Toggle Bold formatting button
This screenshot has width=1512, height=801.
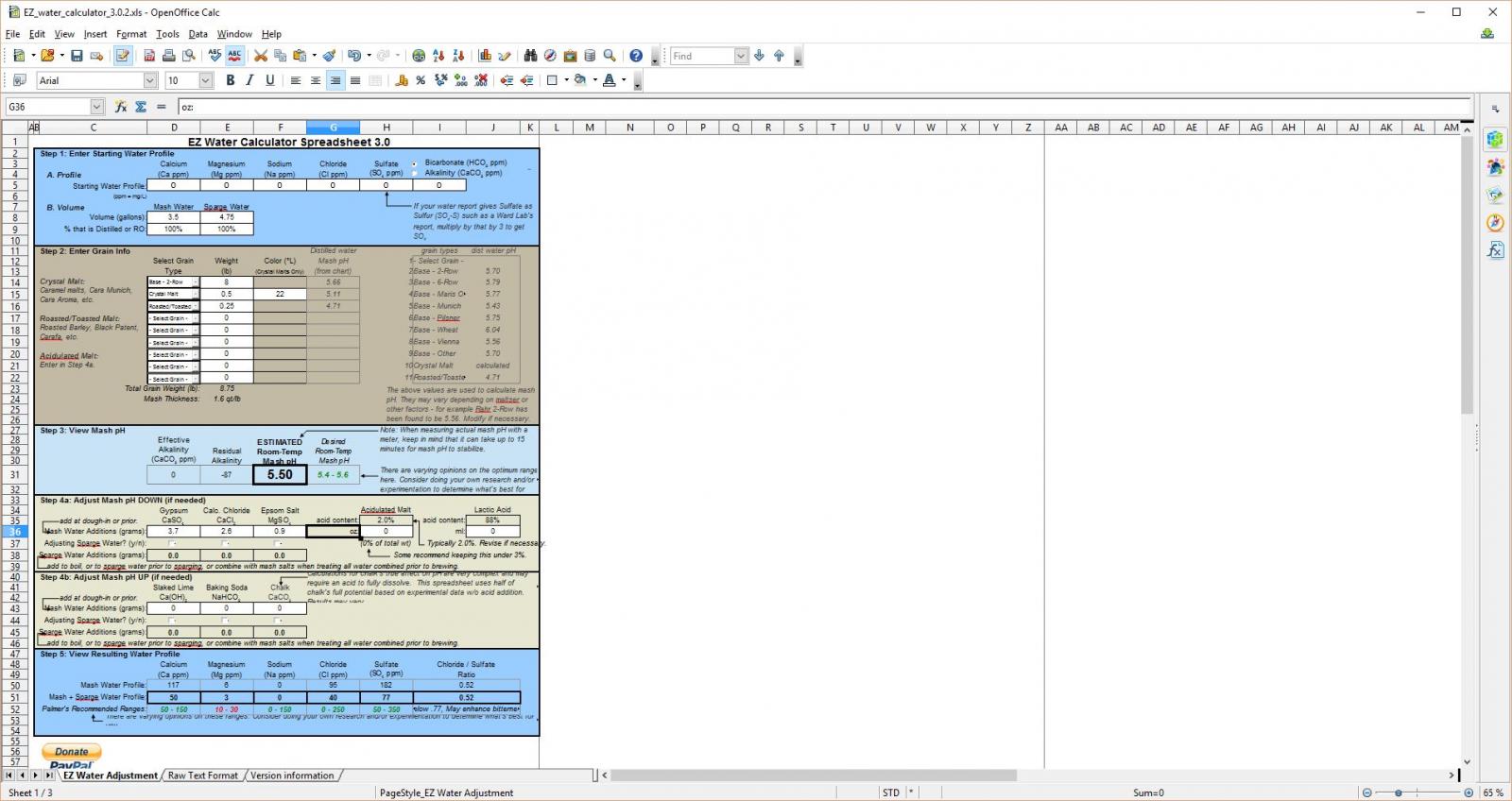point(230,81)
